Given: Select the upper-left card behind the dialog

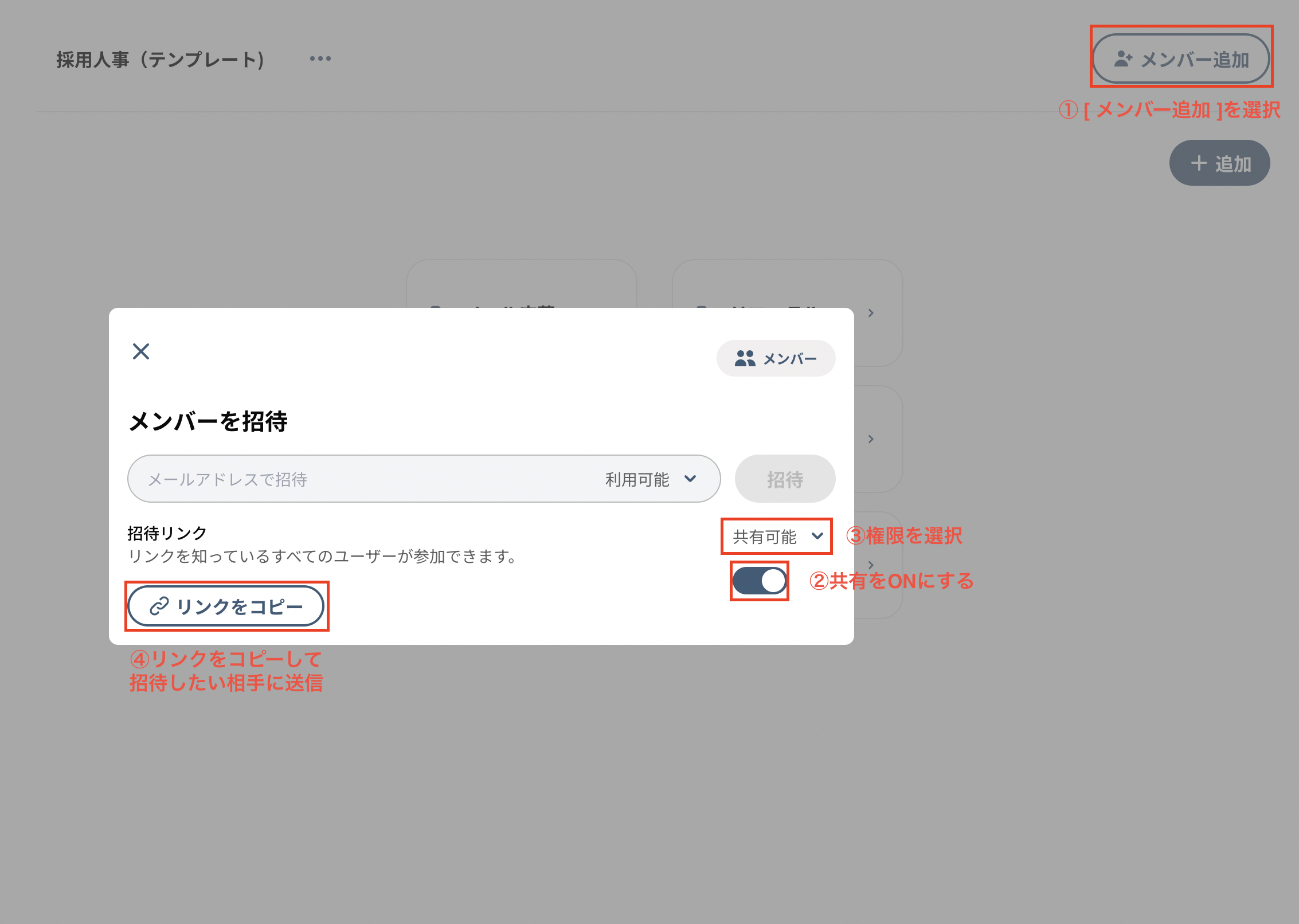Looking at the screenshot, I should 521,284.
